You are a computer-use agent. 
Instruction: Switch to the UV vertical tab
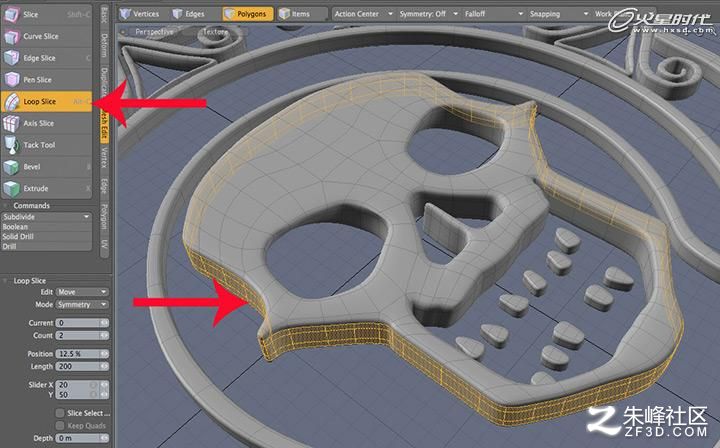coord(104,244)
